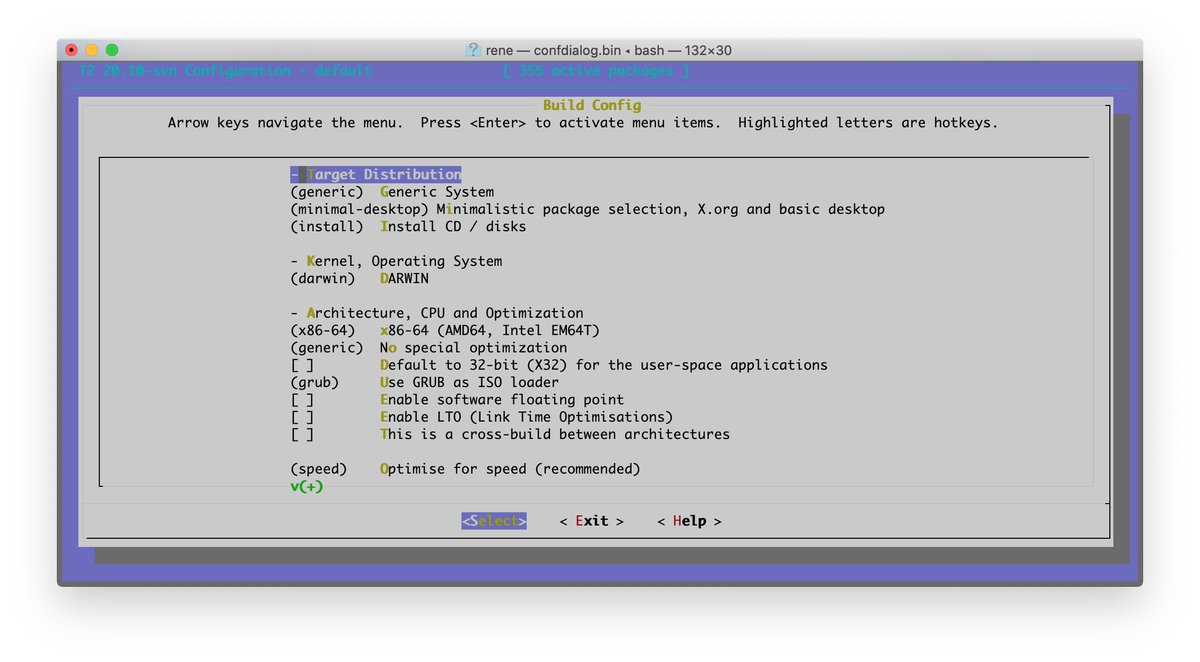Click the Exit button
Screen dimensions: 1200x662
[x=592, y=521]
